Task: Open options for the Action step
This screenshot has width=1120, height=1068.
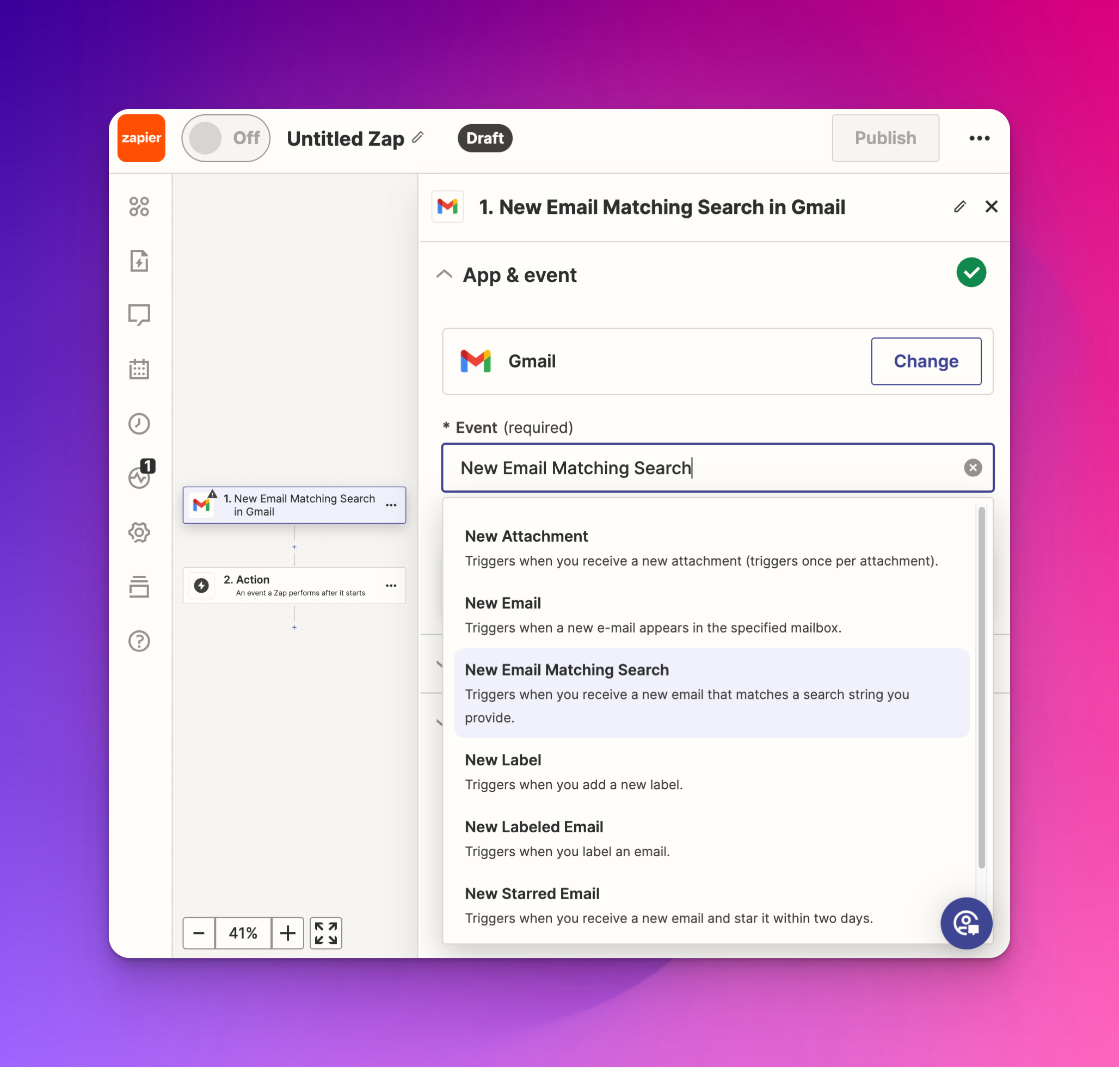Action: pyautogui.click(x=391, y=585)
